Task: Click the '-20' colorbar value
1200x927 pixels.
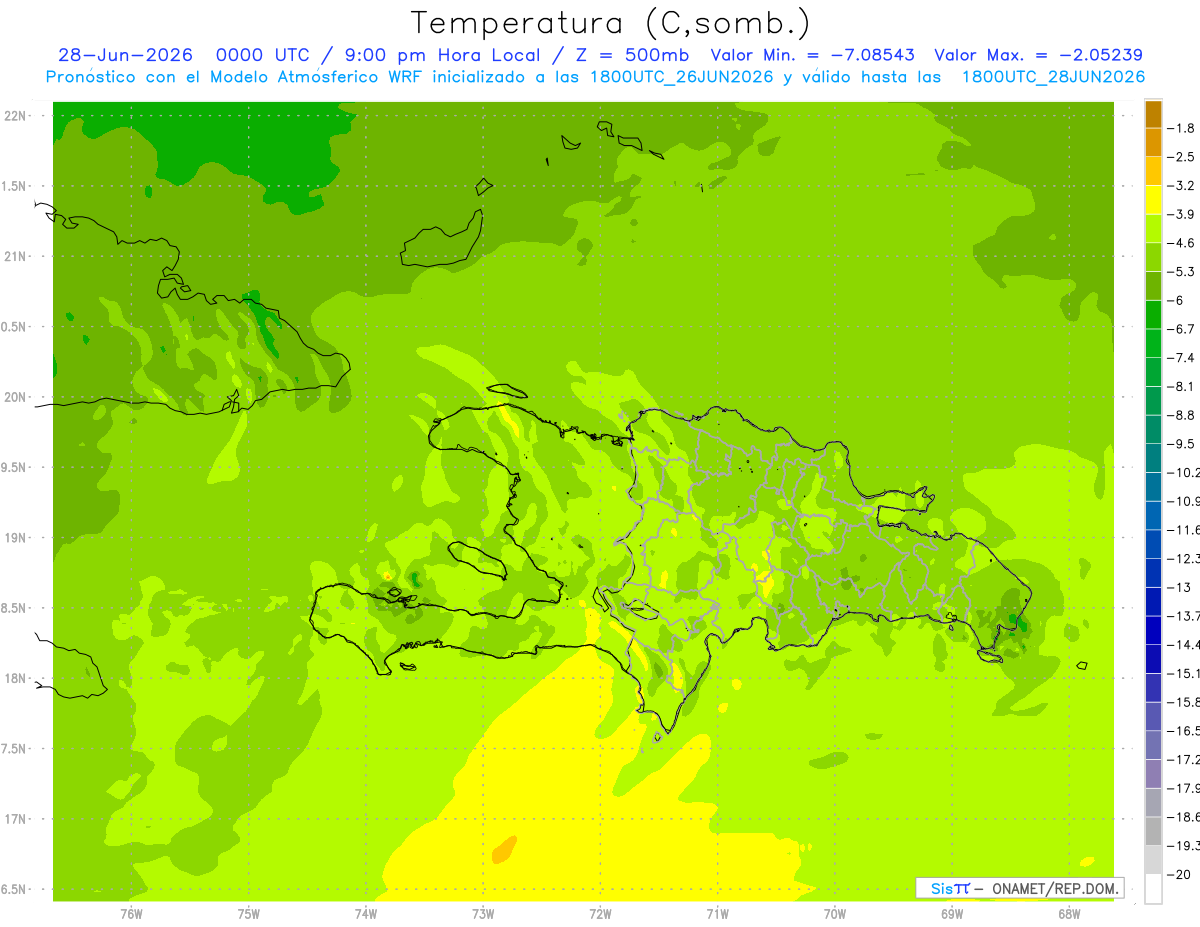Action: pyautogui.click(x=1180, y=874)
